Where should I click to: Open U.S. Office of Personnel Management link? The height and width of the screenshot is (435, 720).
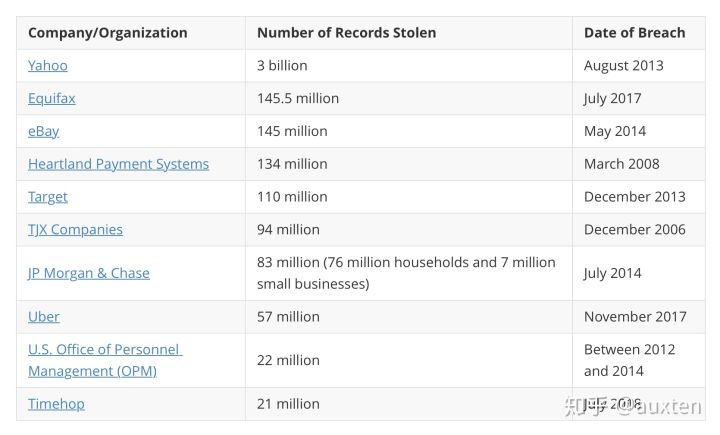pos(105,360)
